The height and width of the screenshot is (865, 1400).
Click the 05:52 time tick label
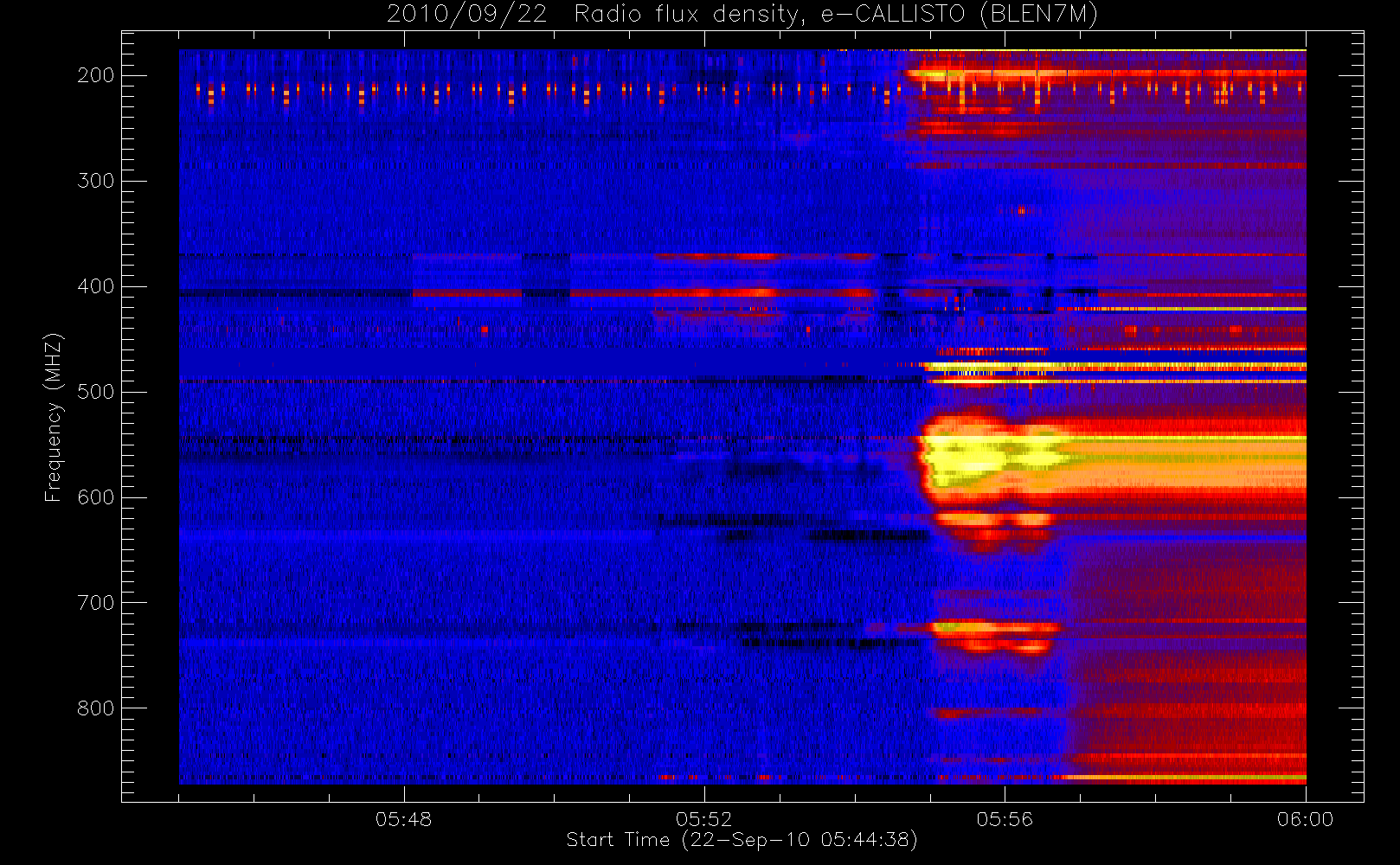(x=703, y=819)
